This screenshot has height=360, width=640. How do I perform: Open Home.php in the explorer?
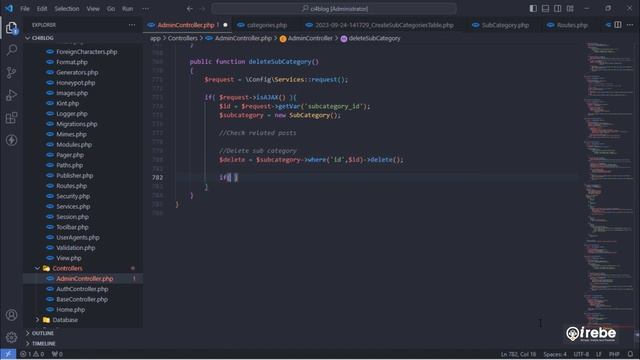(71, 310)
